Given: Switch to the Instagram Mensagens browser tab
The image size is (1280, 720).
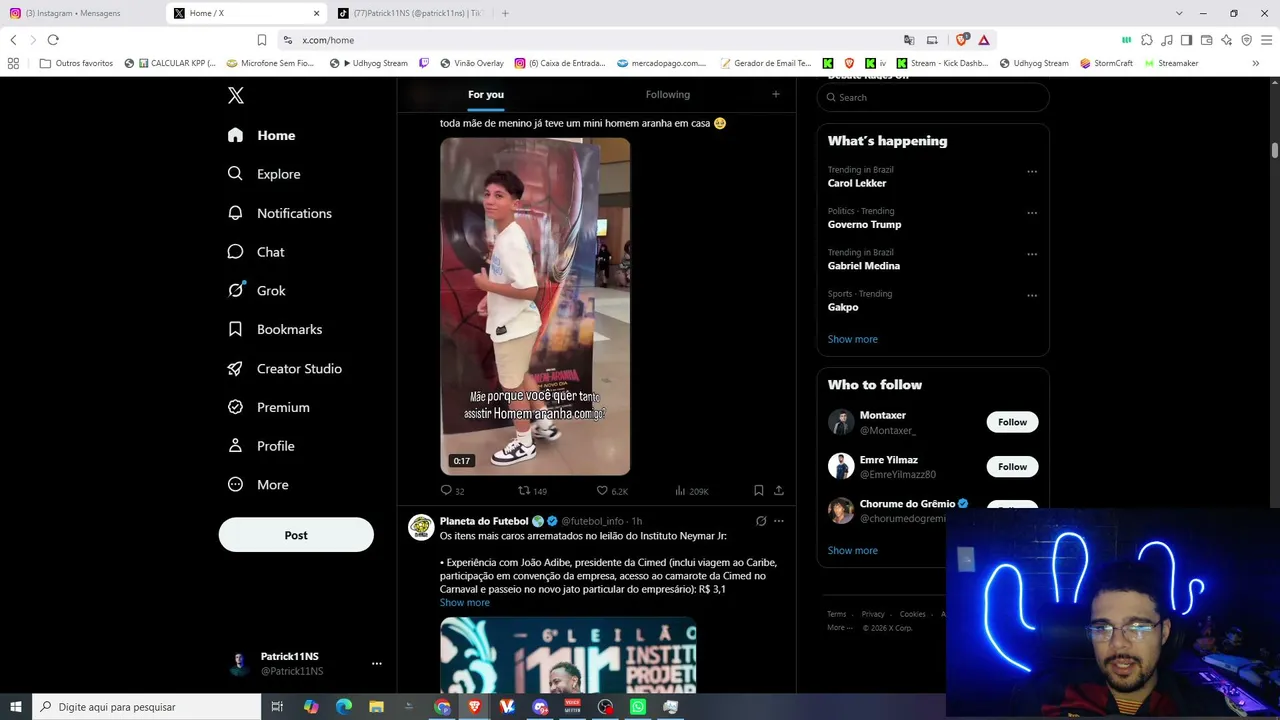Looking at the screenshot, I should [82, 13].
